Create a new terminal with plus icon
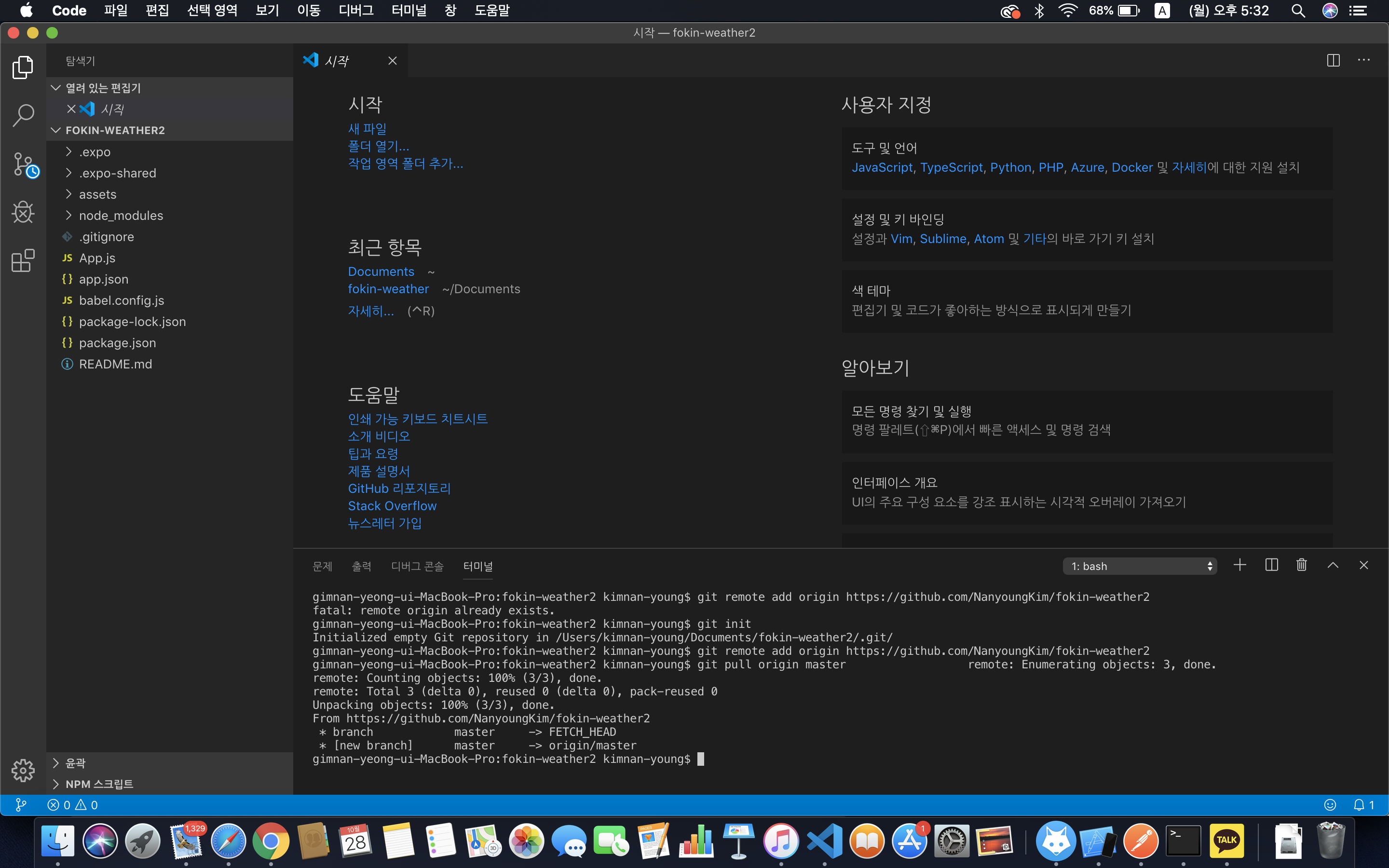Image resolution: width=1389 pixels, height=868 pixels. point(1239,566)
